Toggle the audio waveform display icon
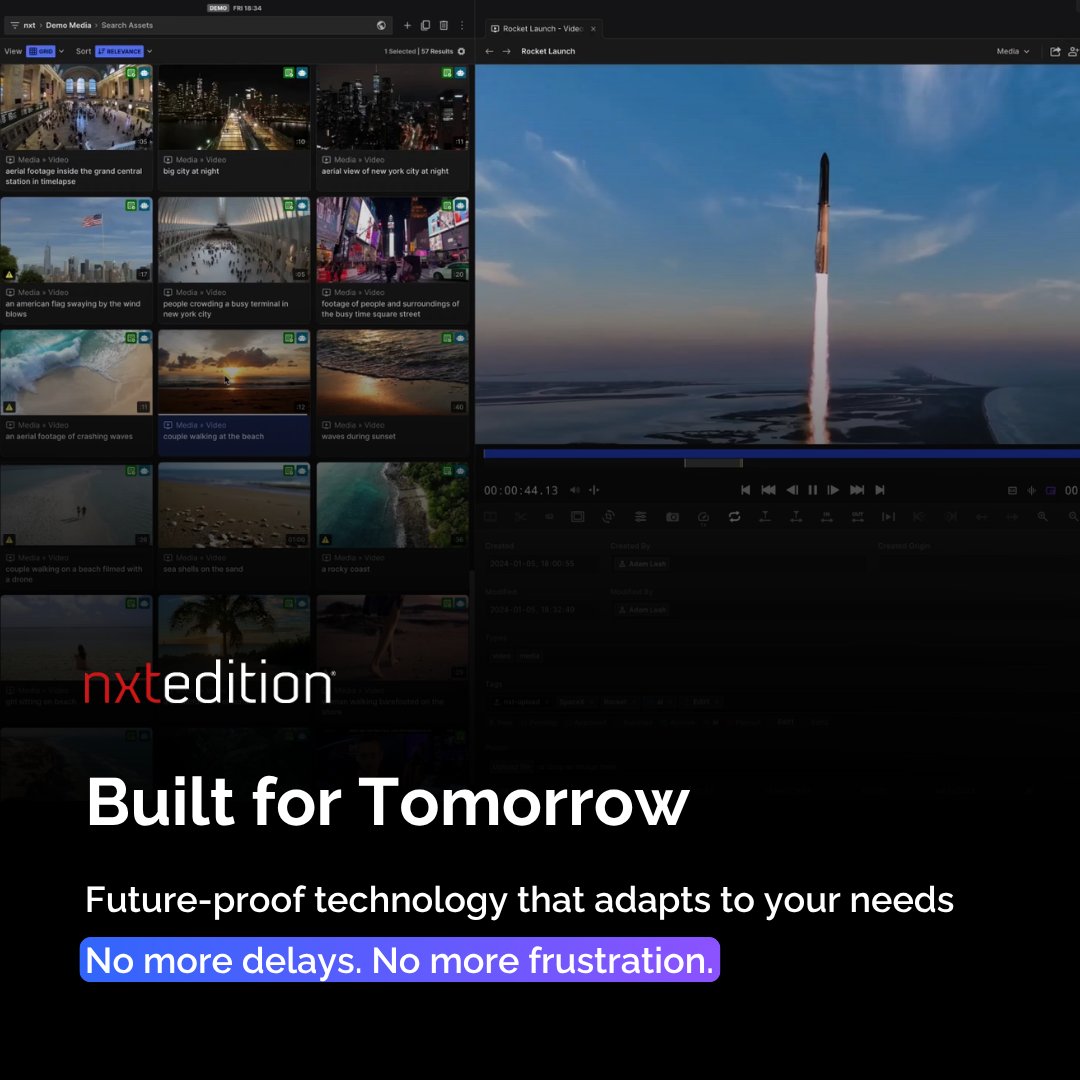 pos(1032,490)
